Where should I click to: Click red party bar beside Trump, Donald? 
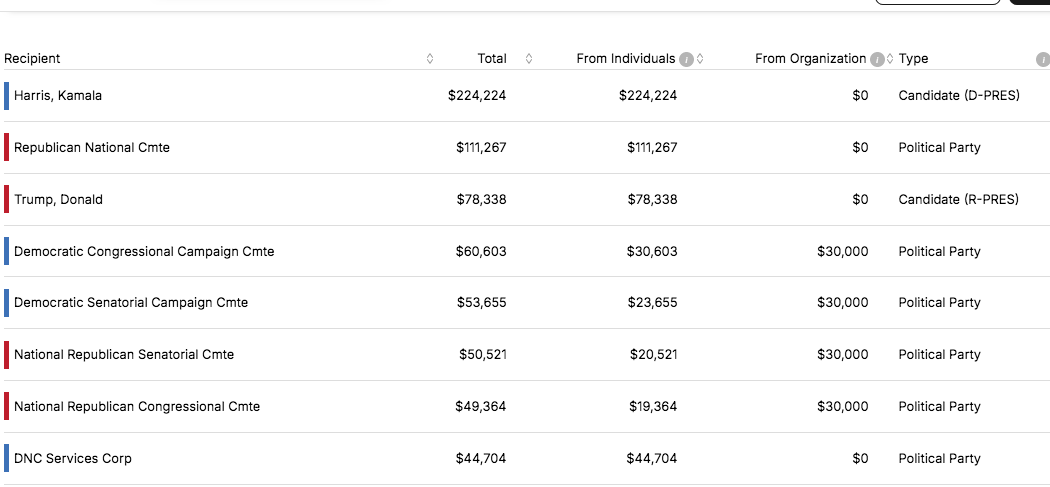coord(6,200)
